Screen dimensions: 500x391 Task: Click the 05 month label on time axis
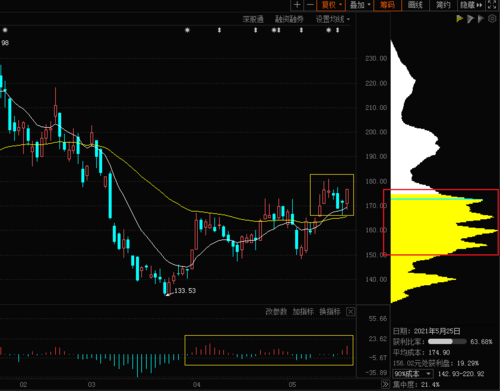292,385
